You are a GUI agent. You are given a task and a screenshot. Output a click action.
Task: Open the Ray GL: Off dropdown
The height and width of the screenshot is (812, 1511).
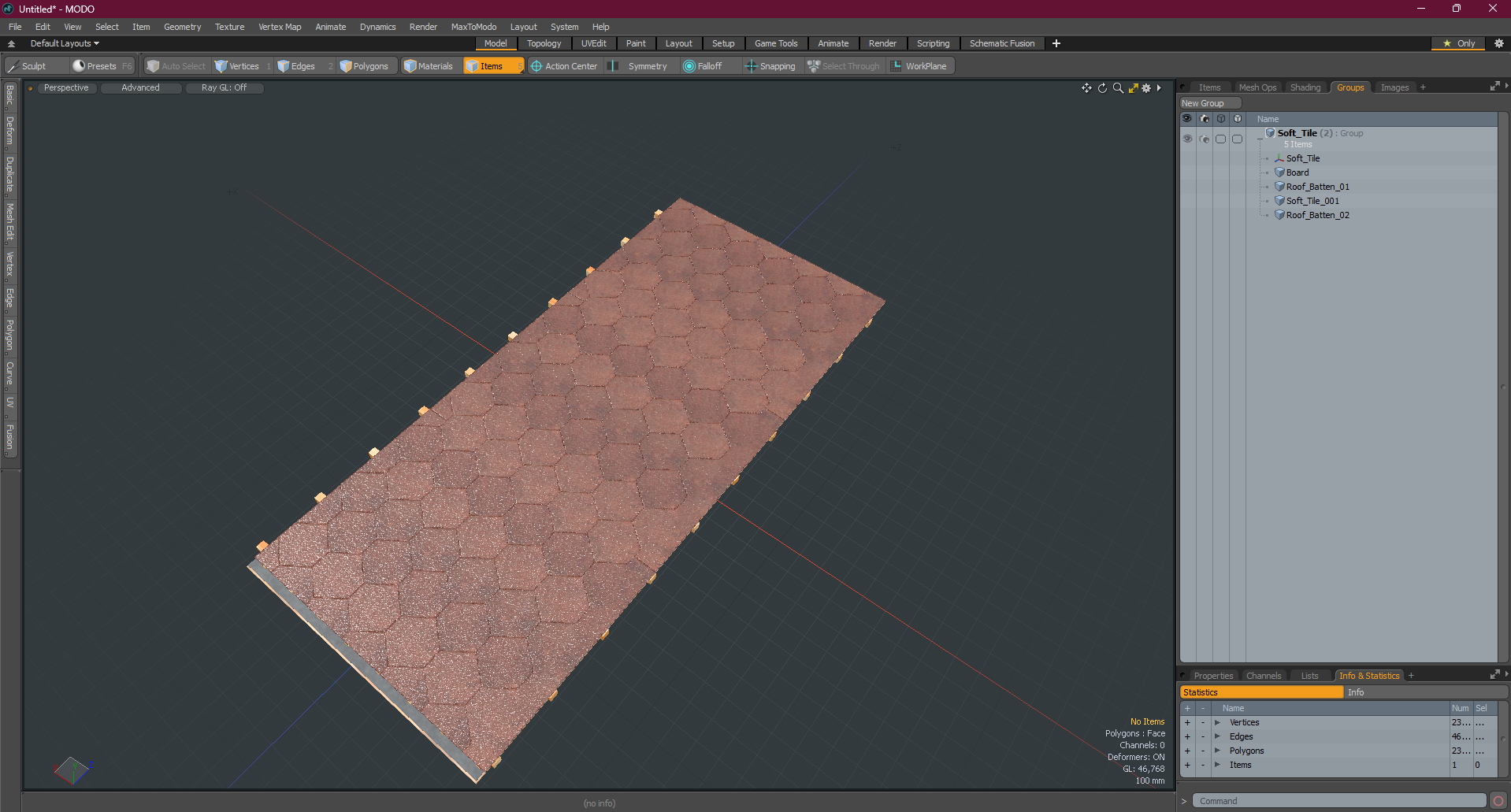[x=224, y=87]
